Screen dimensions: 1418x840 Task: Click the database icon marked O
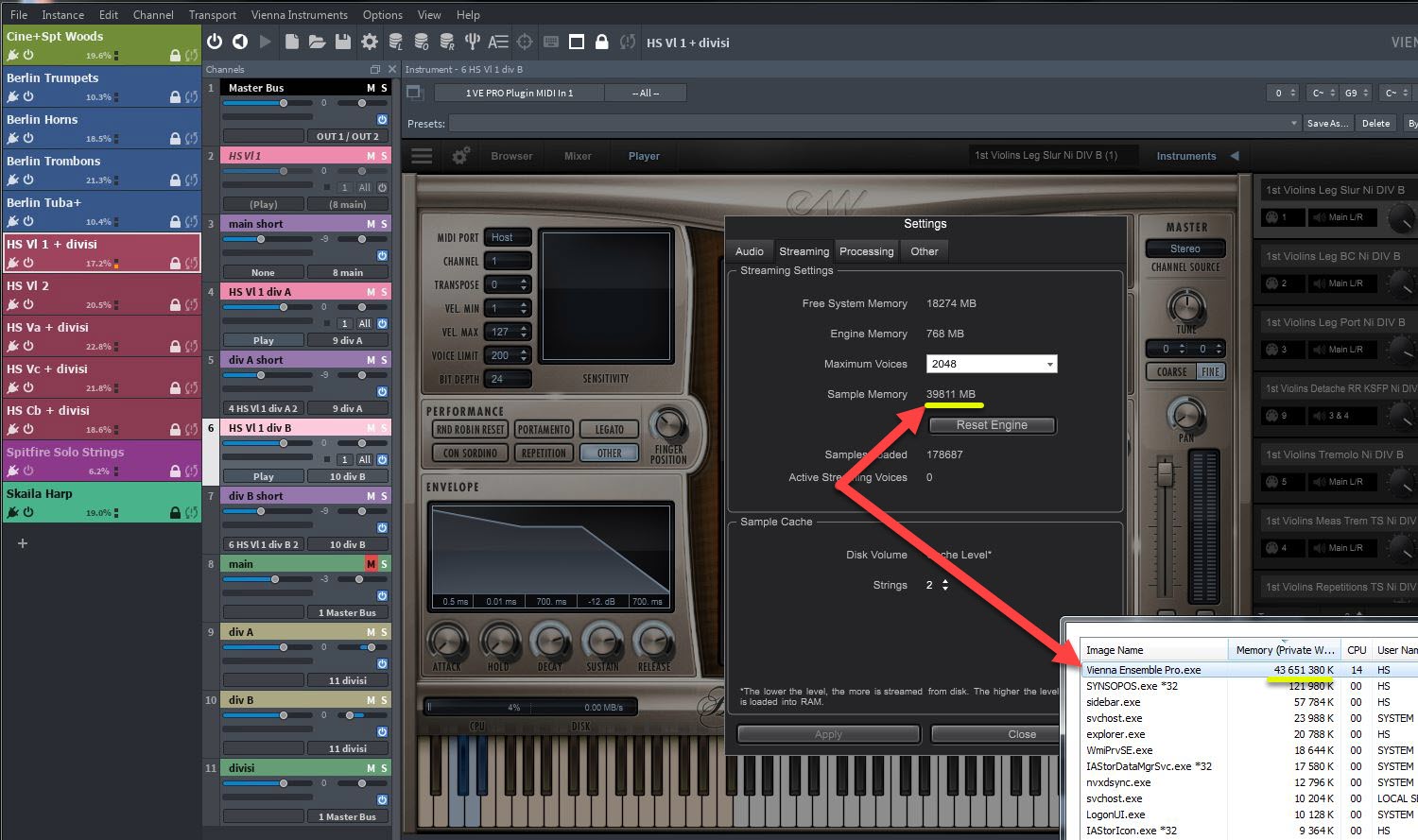422,42
